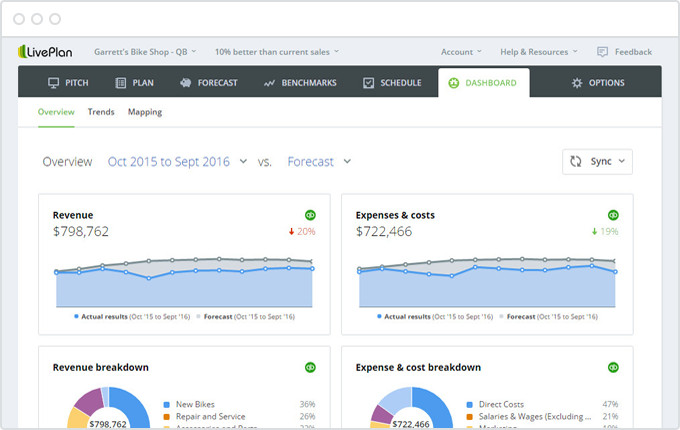Viewport: 680px width, 430px height.
Task: Open the Options section
Action: point(598,83)
